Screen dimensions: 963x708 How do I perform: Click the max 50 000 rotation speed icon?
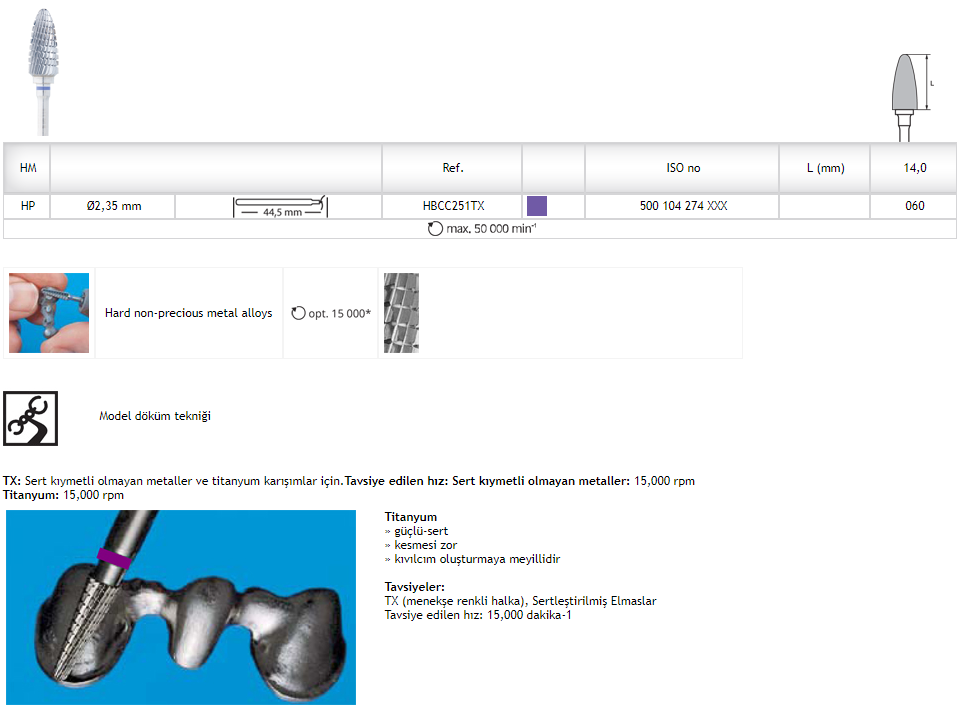point(435,229)
